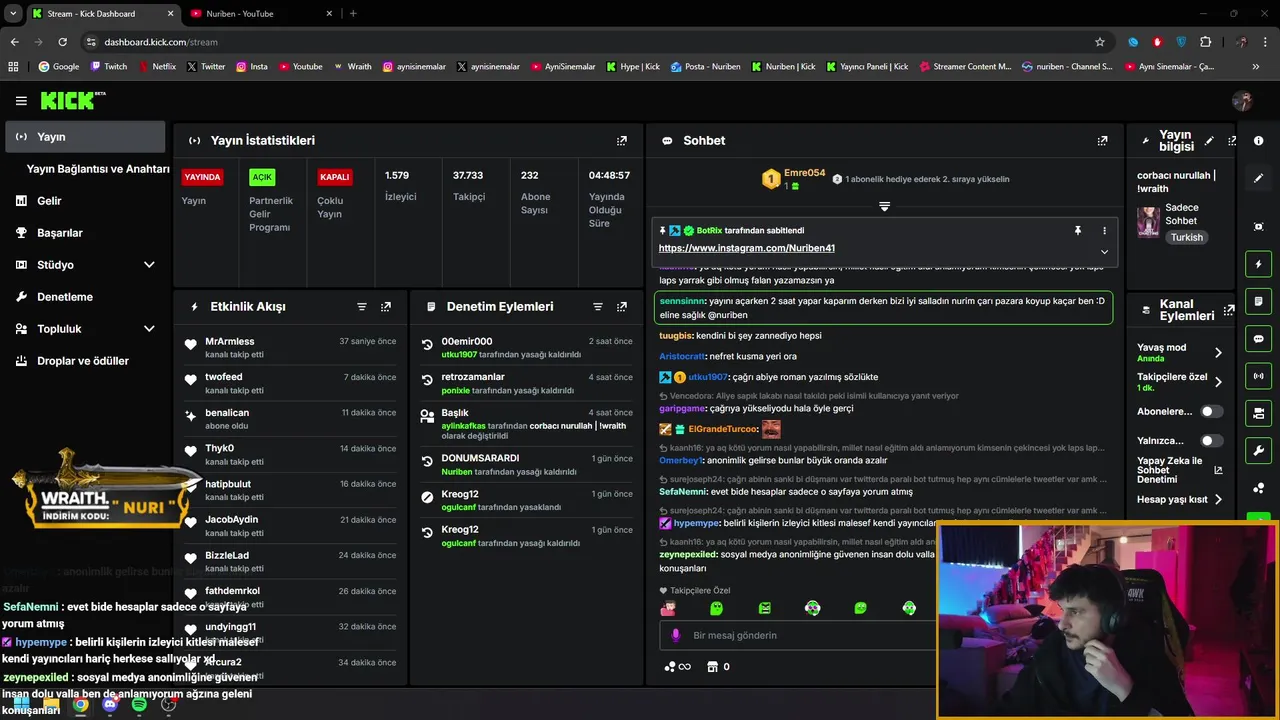Screen dimensions: 1280x720
Task: Click the Turkish language tag
Action: coord(1187,238)
